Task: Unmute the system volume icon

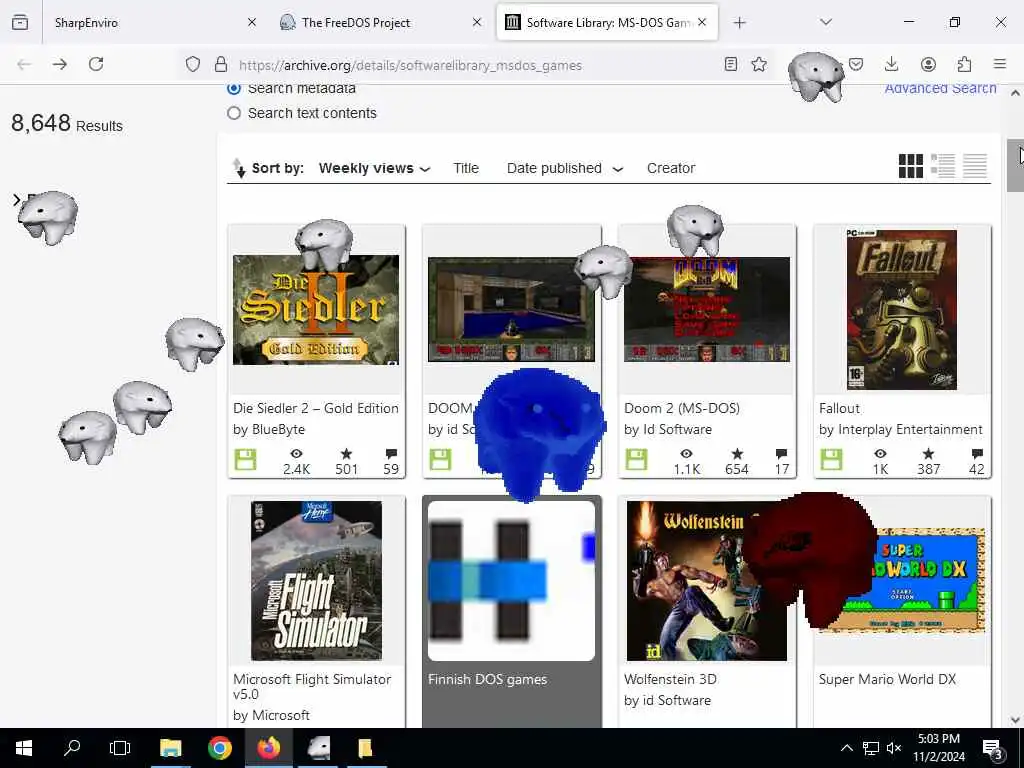Action: (894, 748)
